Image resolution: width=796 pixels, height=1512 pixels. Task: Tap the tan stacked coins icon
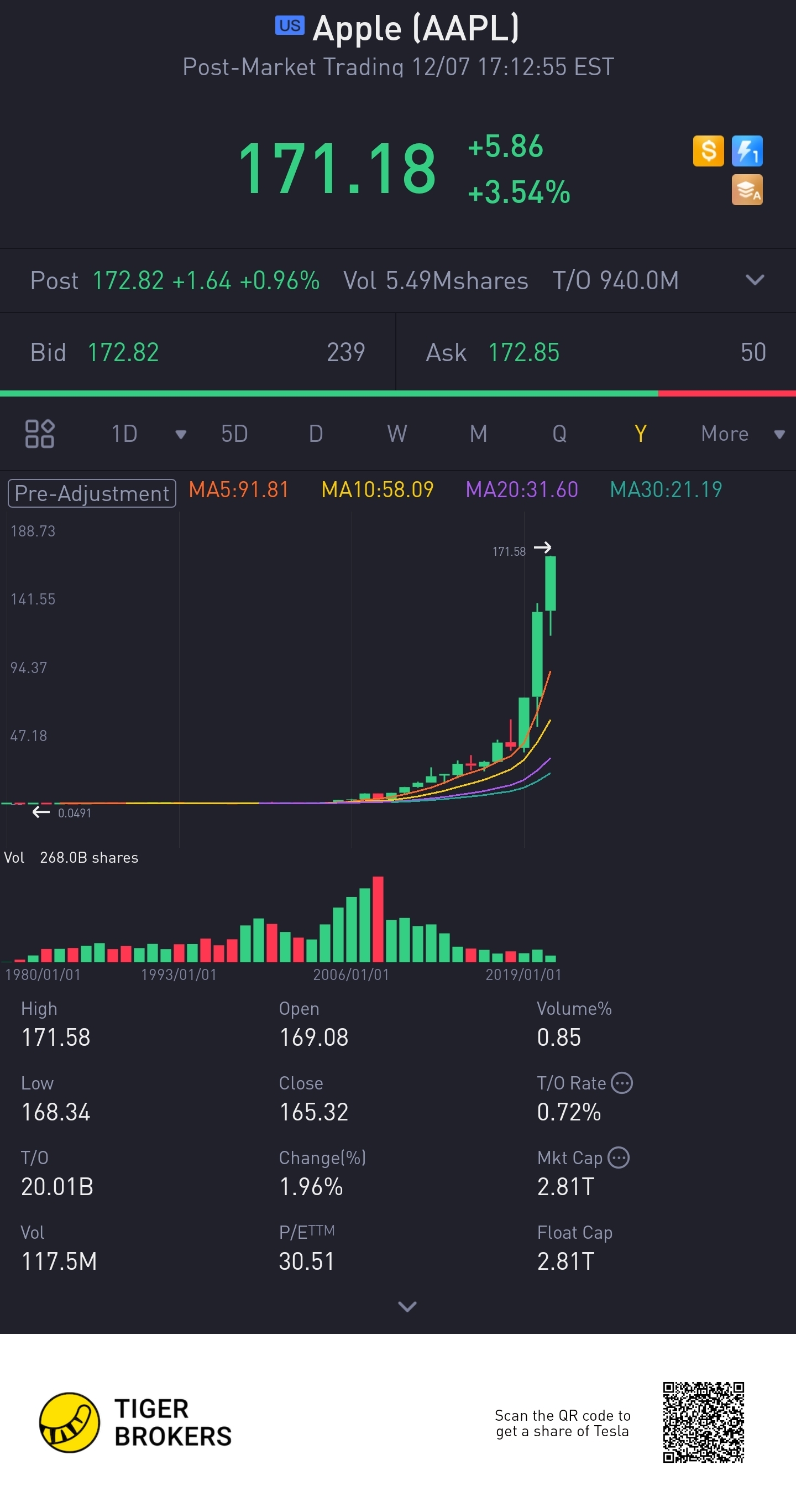click(747, 190)
